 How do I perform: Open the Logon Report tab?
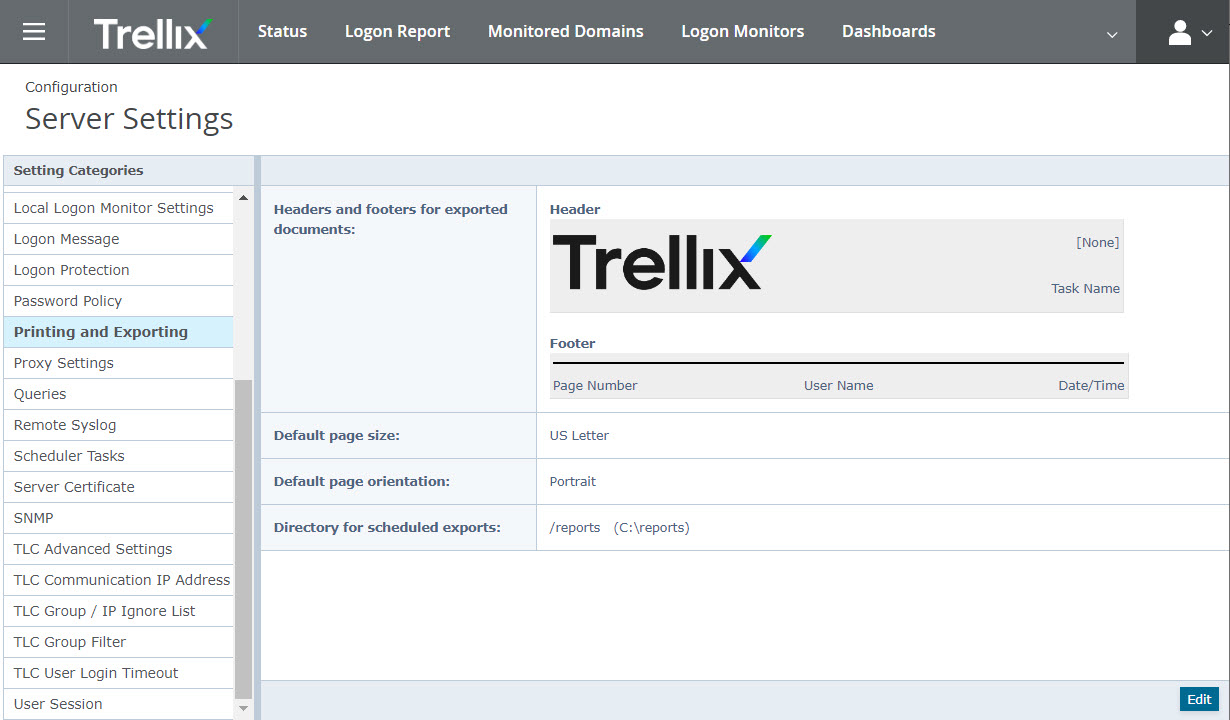tap(397, 31)
